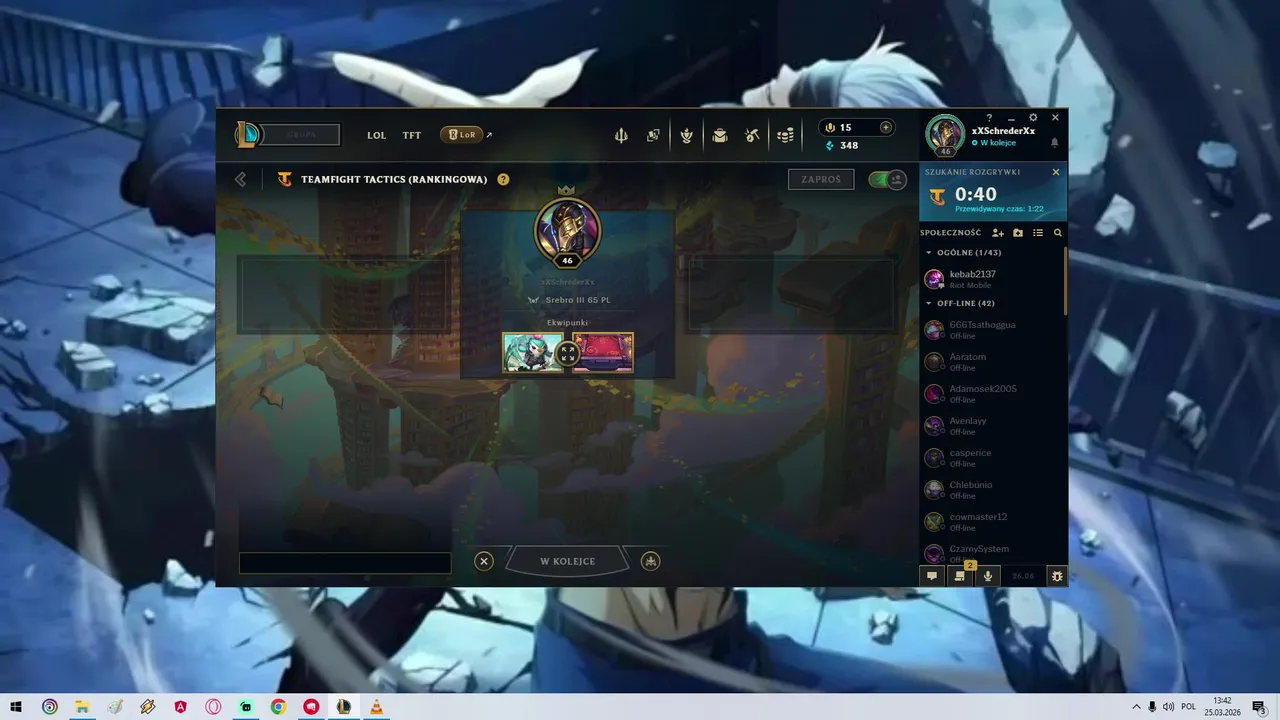
Task: Click the xXSchrederXx profile avatar top right
Action: point(945,135)
